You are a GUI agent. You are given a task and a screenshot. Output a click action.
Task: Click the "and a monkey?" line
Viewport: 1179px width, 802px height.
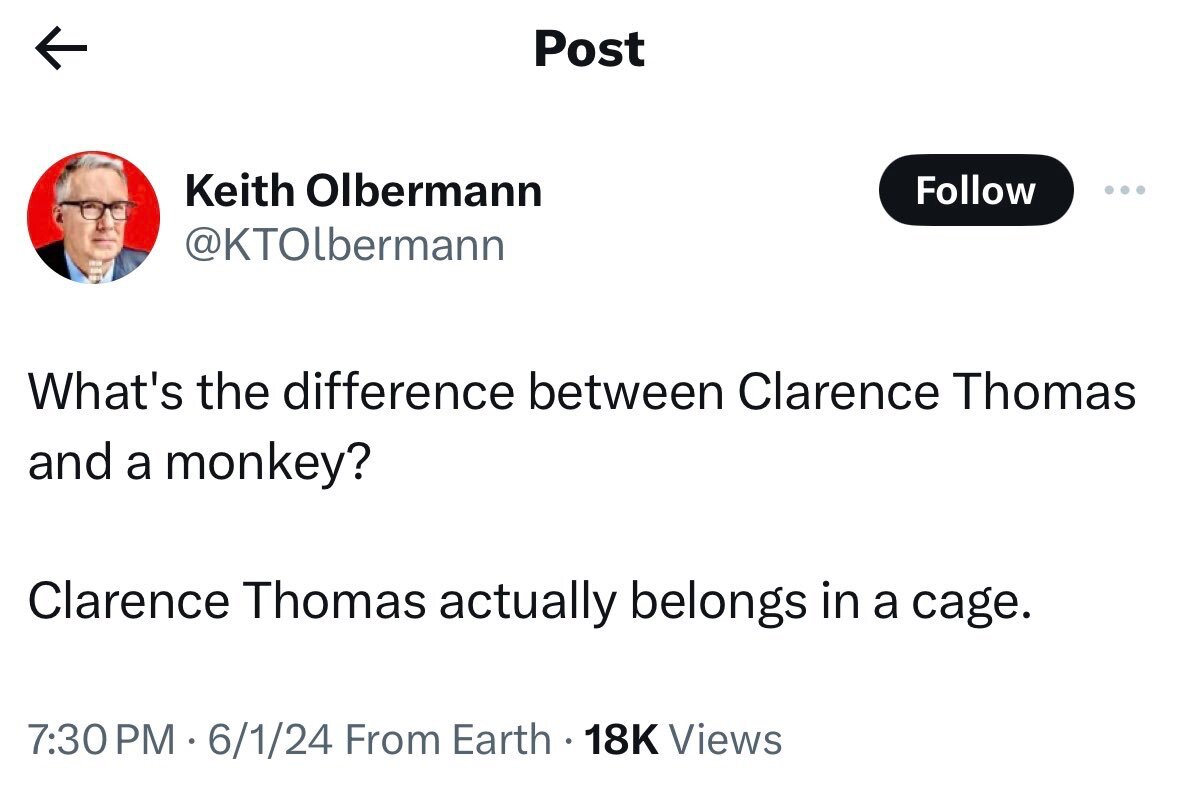(197, 463)
